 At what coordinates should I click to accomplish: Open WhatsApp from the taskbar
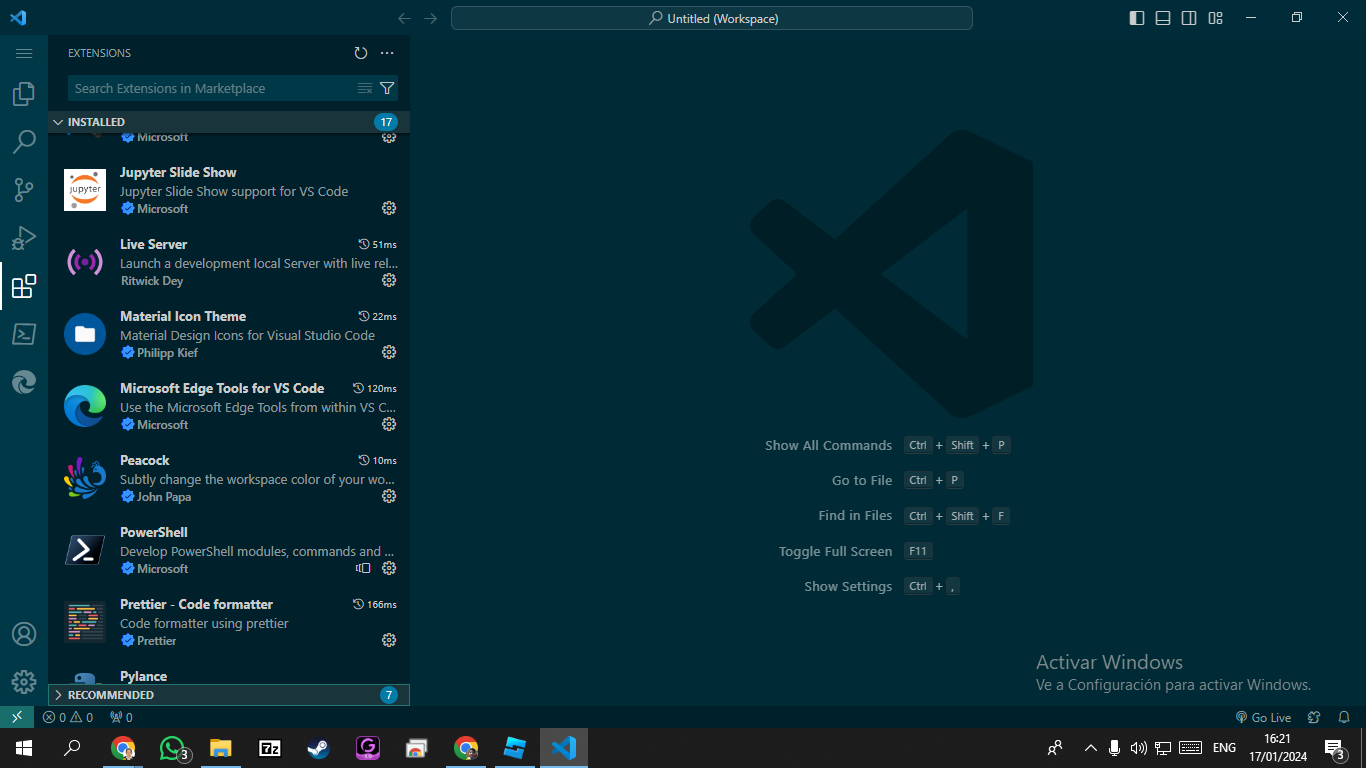coord(174,748)
